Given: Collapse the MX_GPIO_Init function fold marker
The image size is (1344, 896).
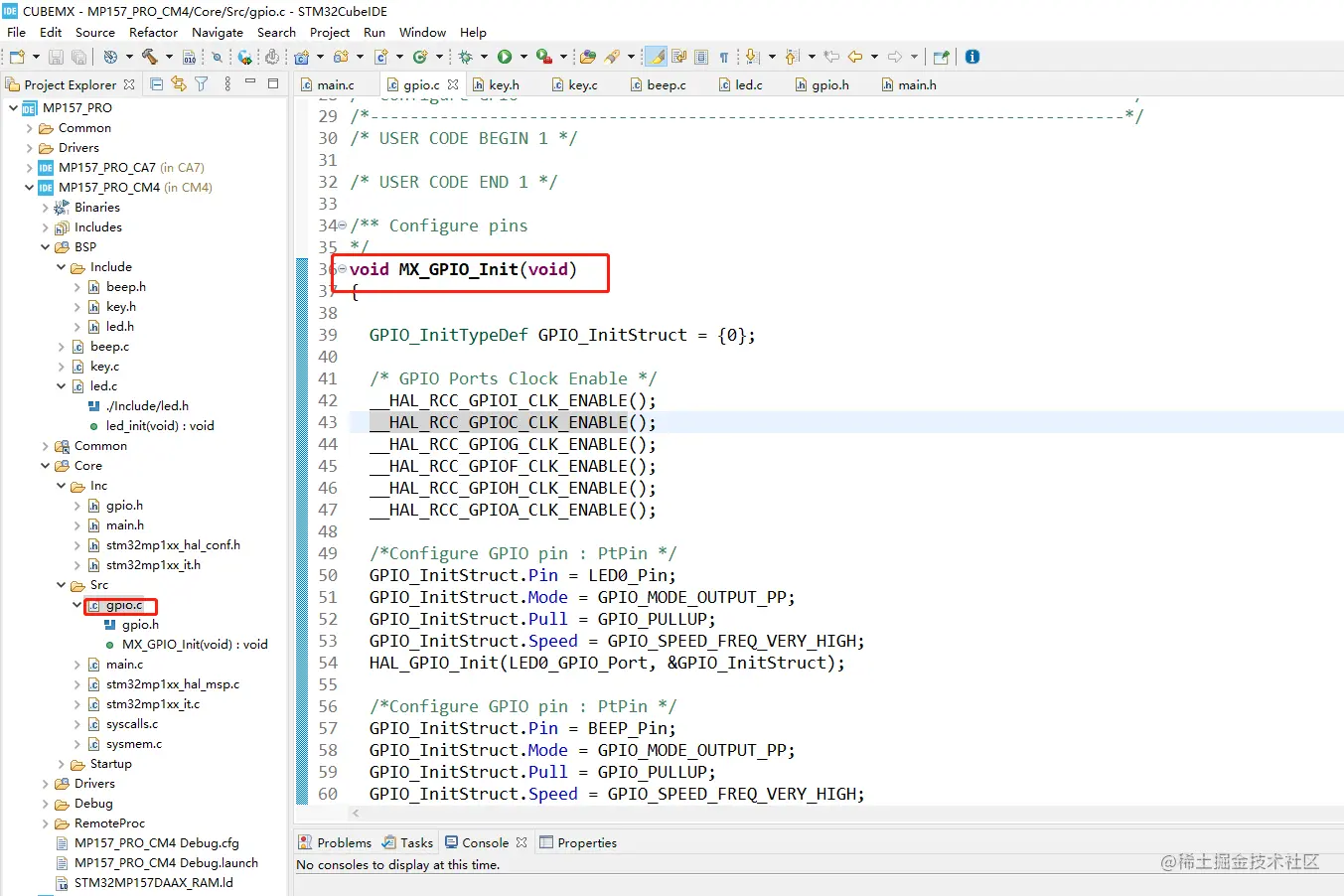Looking at the screenshot, I should (342, 269).
